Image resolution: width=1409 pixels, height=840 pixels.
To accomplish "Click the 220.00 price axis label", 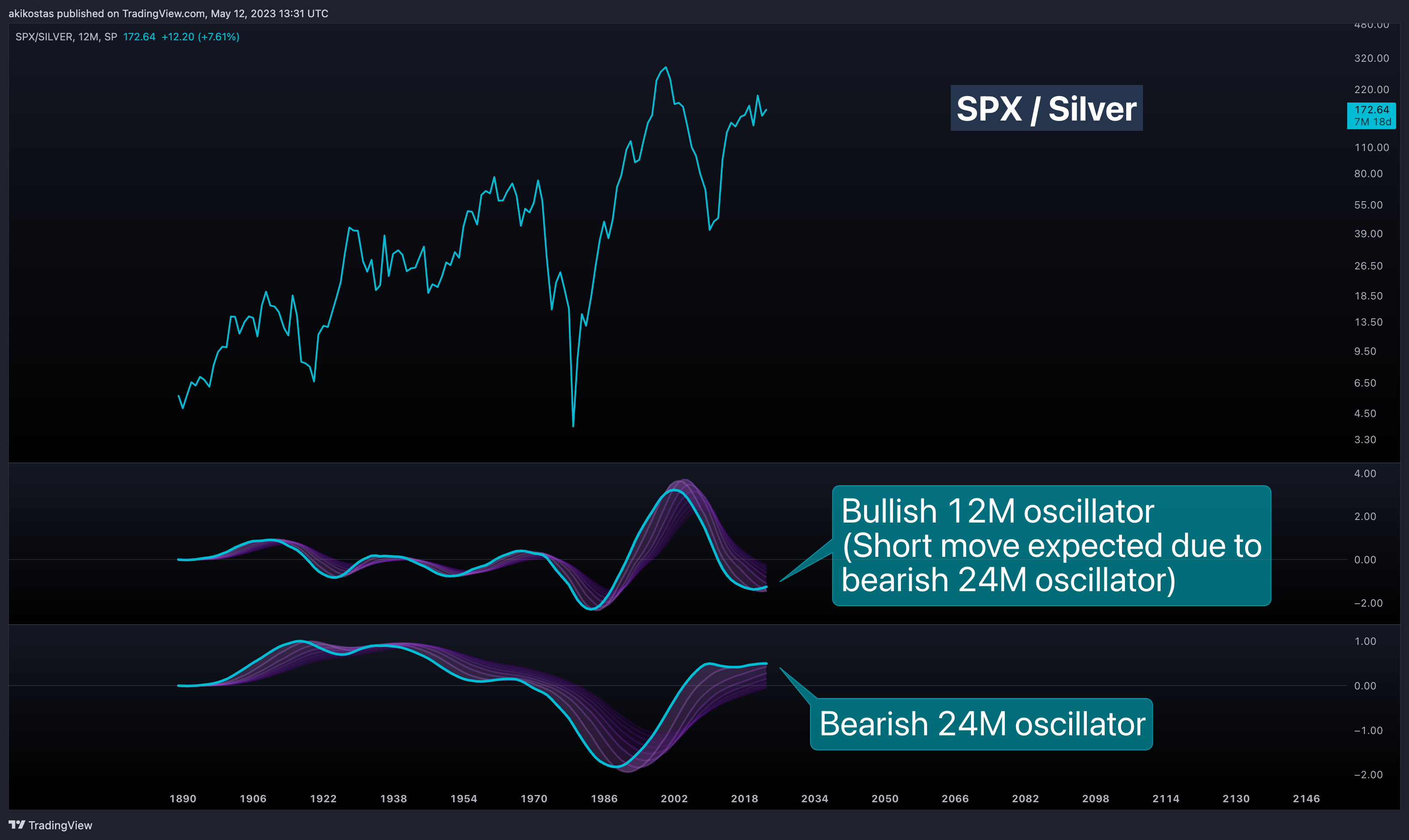I will coord(1371,89).
